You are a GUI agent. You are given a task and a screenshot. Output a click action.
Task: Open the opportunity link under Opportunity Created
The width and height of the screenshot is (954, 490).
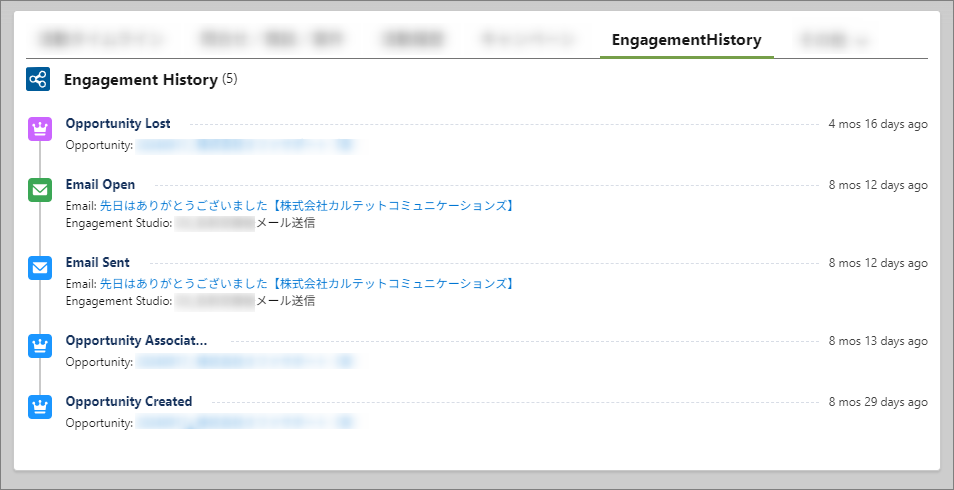[245, 423]
